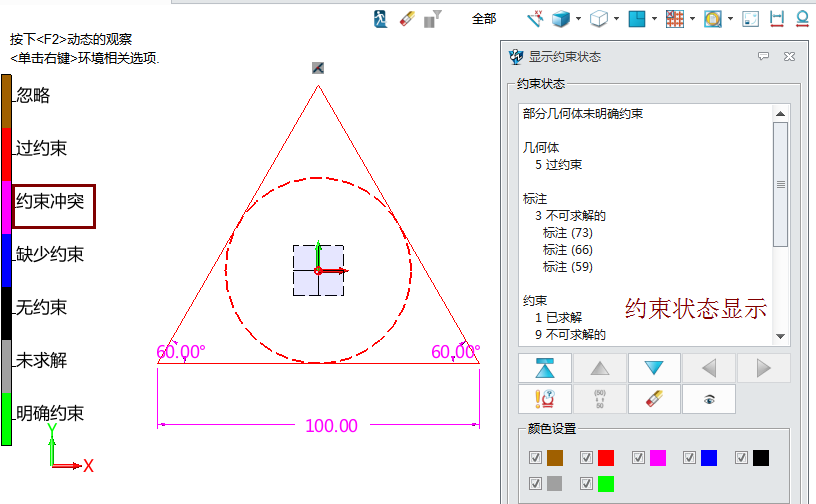Click the jump-to-first constraint button

pyautogui.click(x=545, y=367)
